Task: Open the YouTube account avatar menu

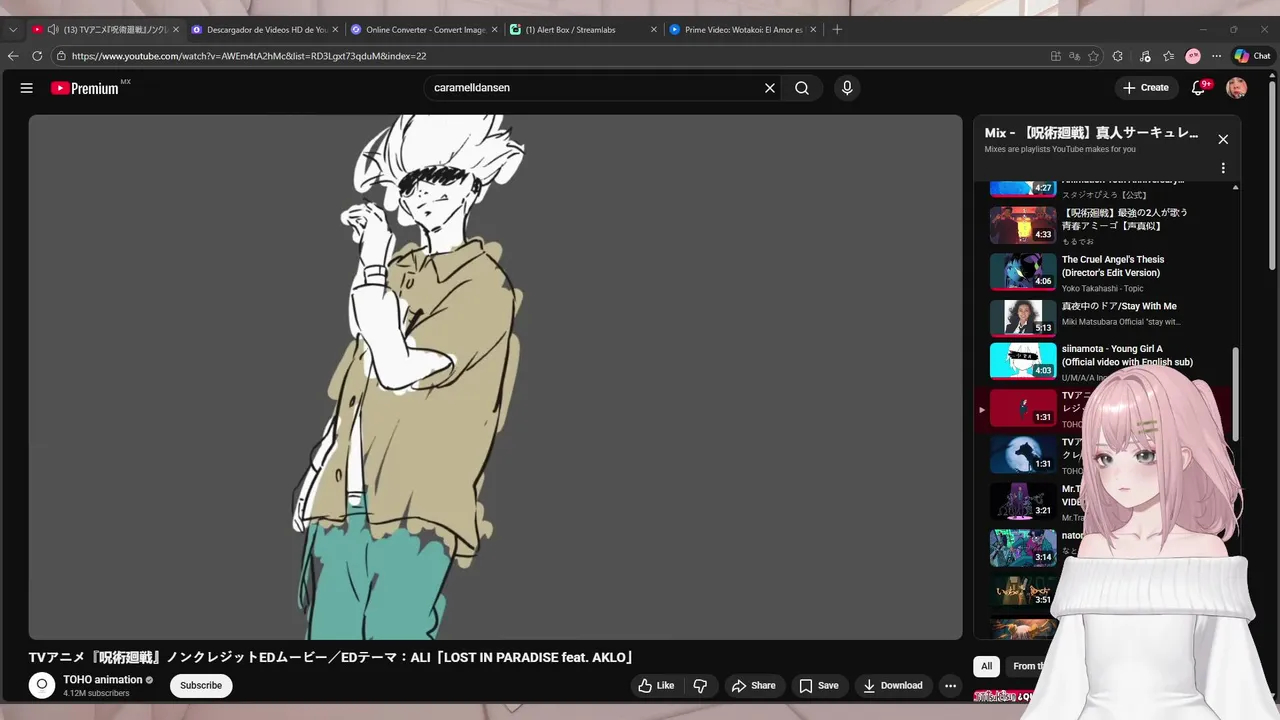Action: click(1237, 88)
